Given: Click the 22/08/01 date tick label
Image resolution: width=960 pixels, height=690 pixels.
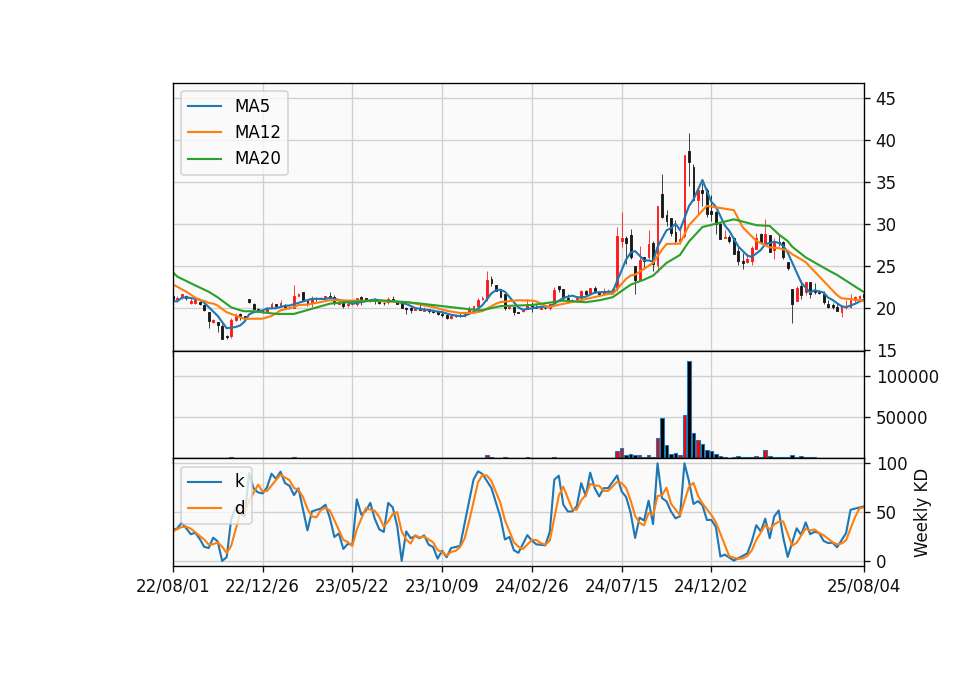Looking at the screenshot, I should point(173,586).
